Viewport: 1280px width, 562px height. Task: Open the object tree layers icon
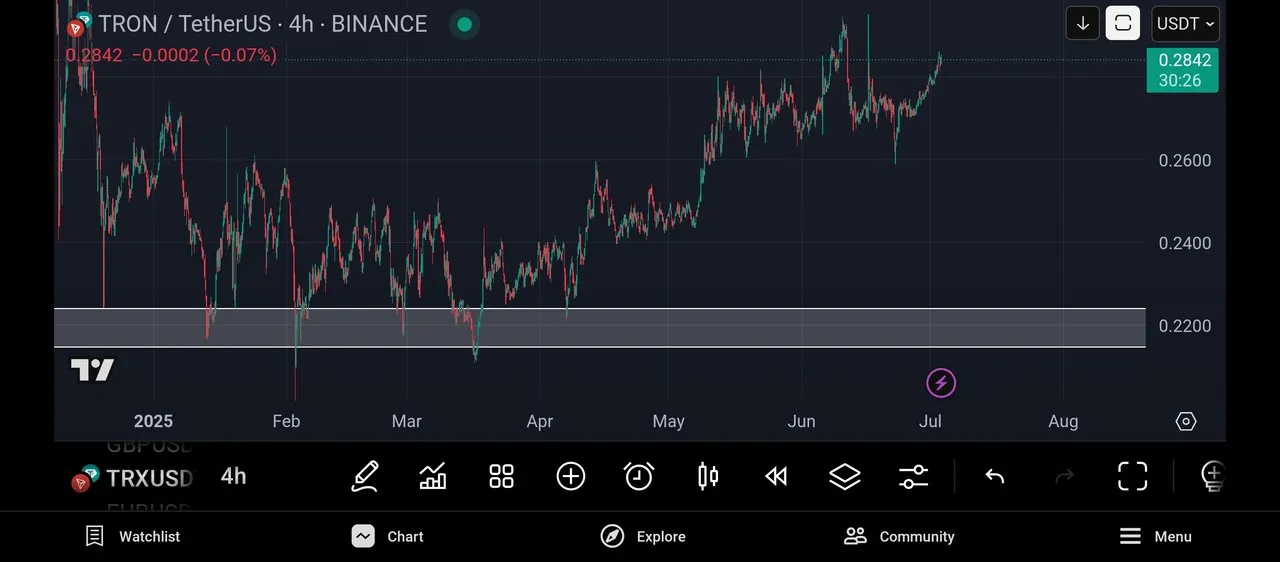pyautogui.click(x=845, y=476)
